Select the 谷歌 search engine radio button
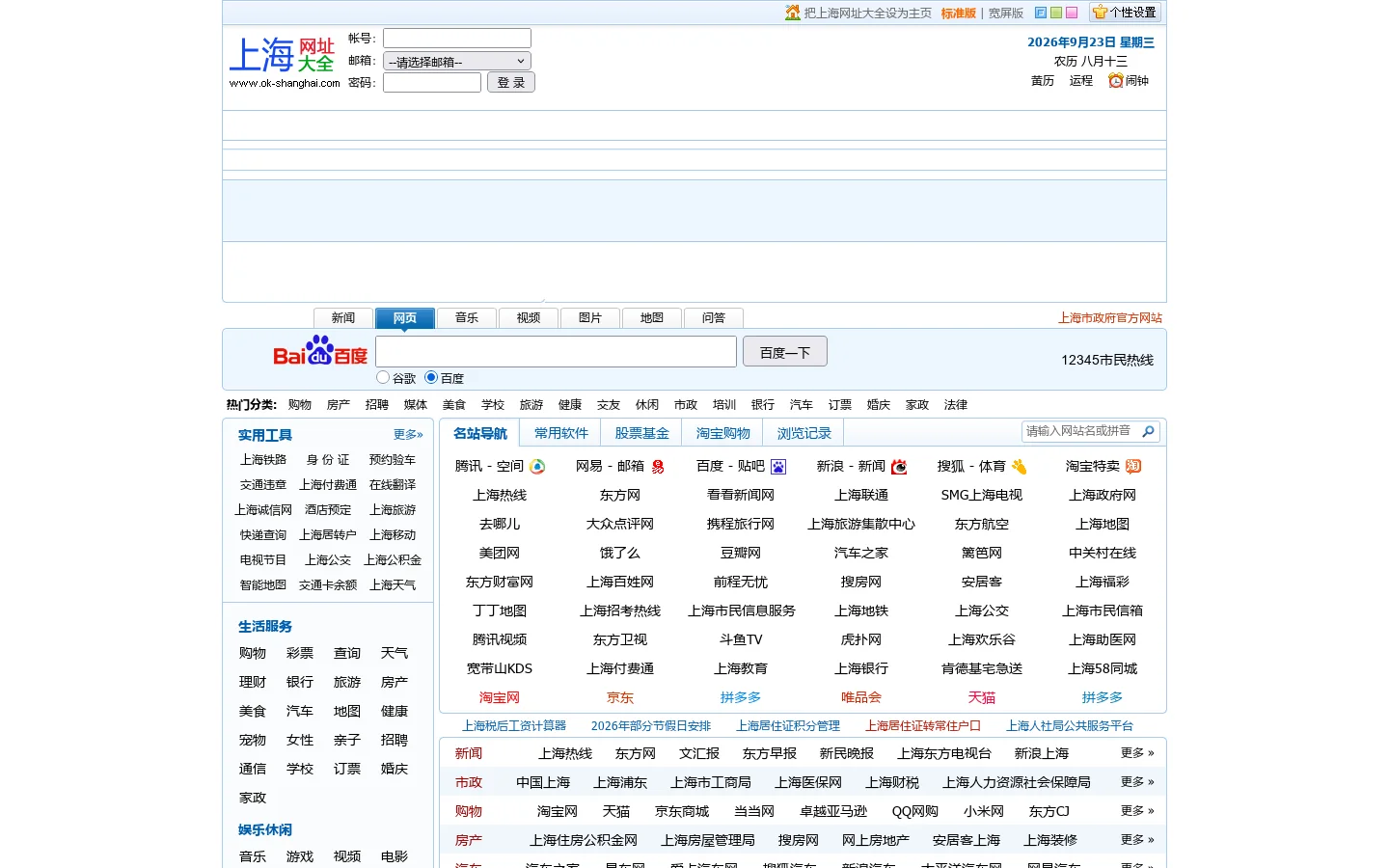Image resolution: width=1389 pixels, height=868 pixels. (383, 377)
